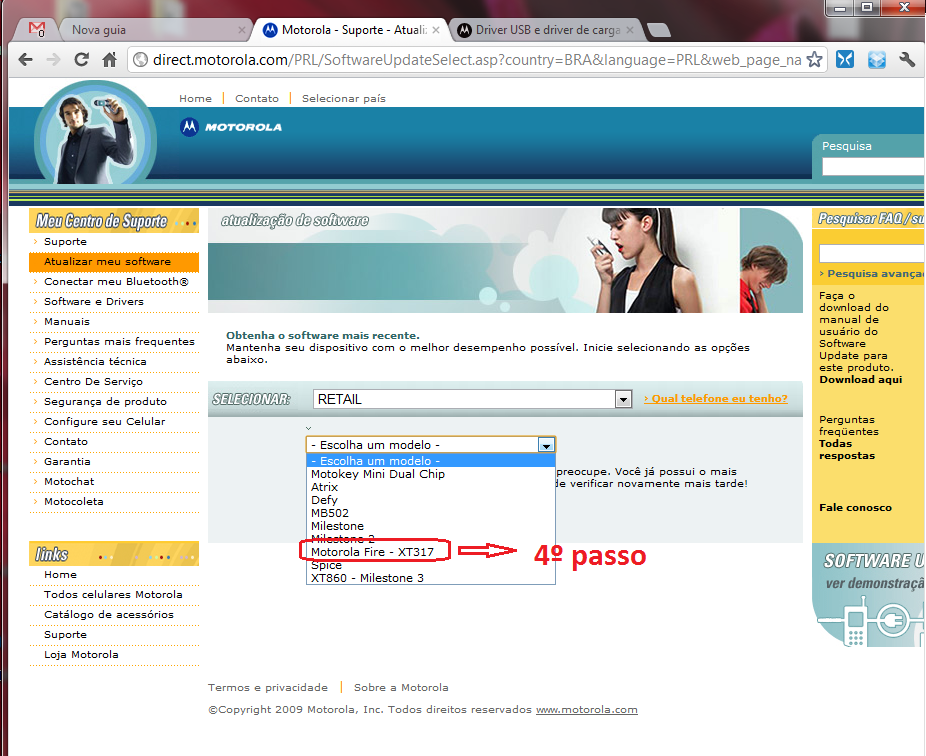Screen dimensions: 926x756
Task: Open Contato link in top navigation
Action: [x=257, y=99]
